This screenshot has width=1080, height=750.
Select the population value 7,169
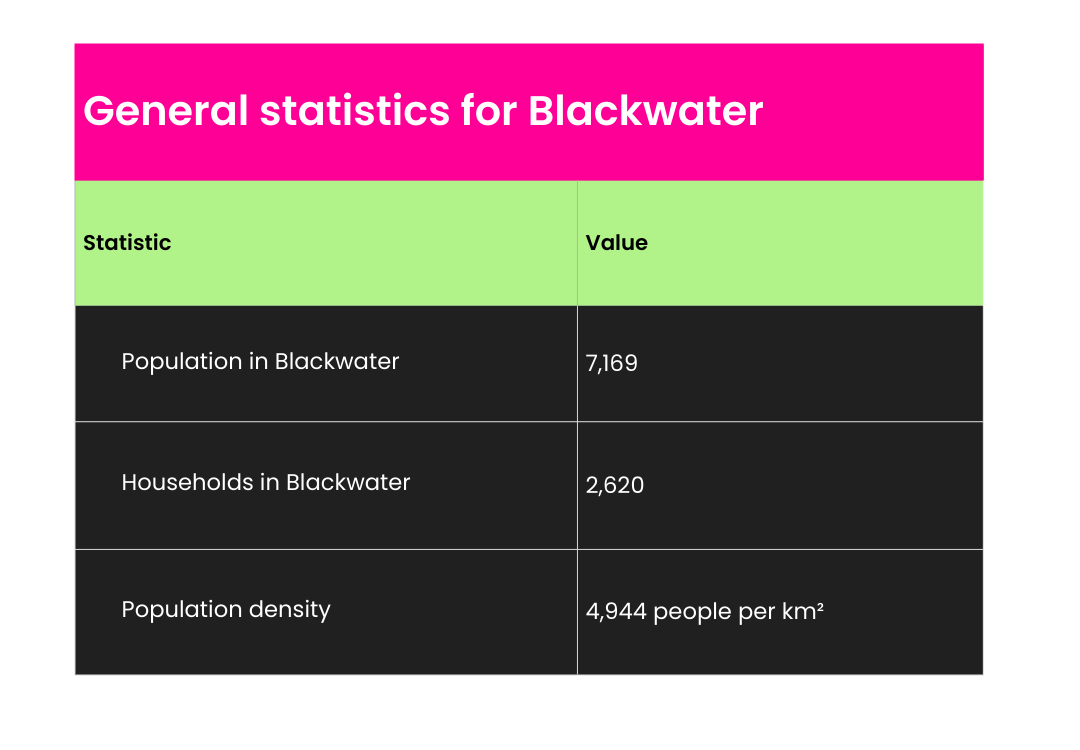point(611,363)
